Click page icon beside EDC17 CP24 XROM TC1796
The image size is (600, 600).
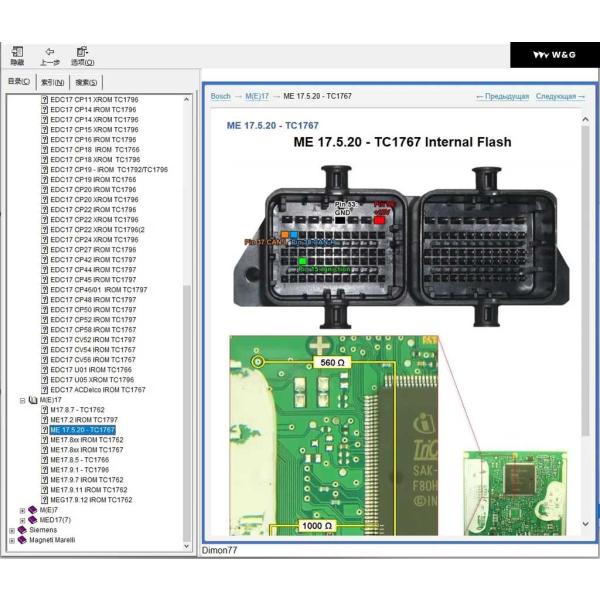click(x=45, y=240)
